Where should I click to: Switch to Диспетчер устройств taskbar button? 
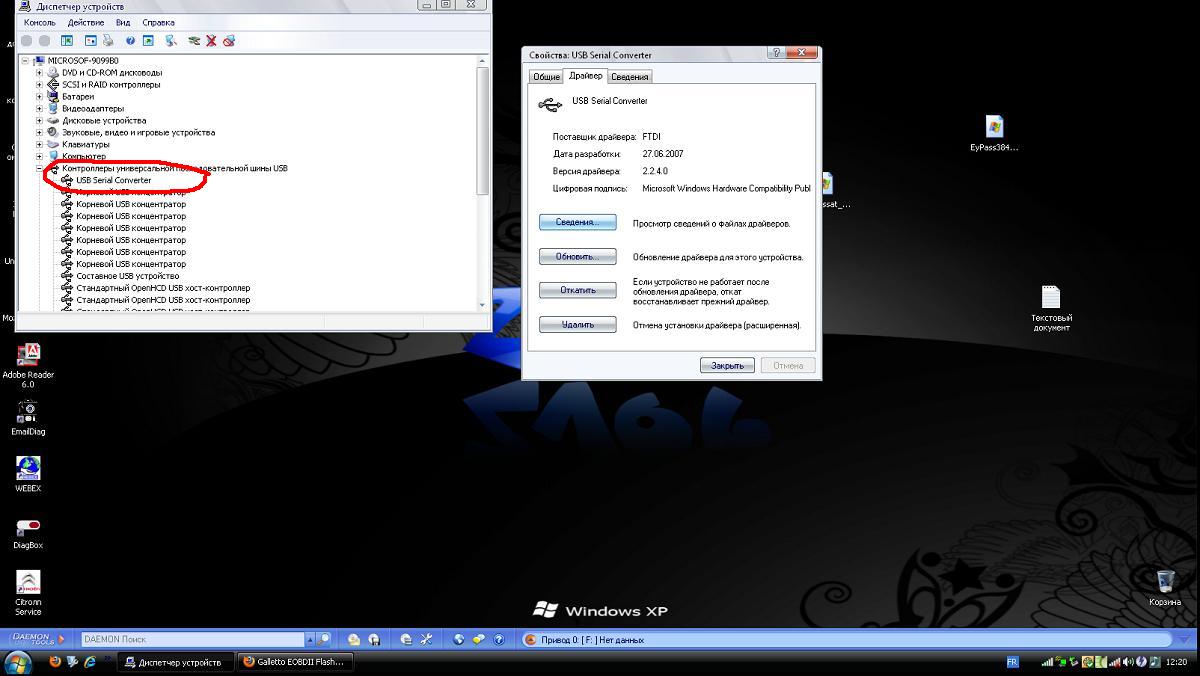click(x=176, y=662)
